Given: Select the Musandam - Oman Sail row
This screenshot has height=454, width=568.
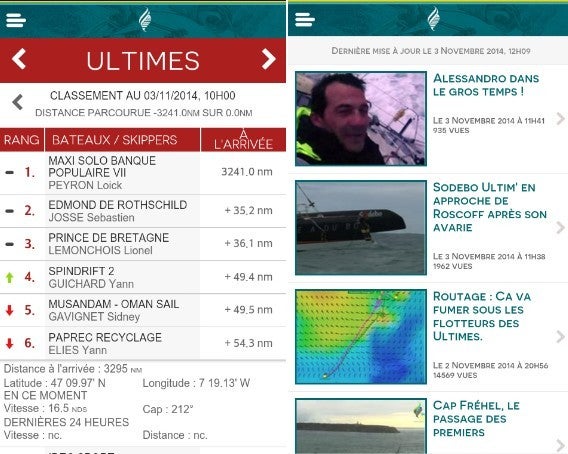Looking at the screenshot, I should (x=143, y=311).
